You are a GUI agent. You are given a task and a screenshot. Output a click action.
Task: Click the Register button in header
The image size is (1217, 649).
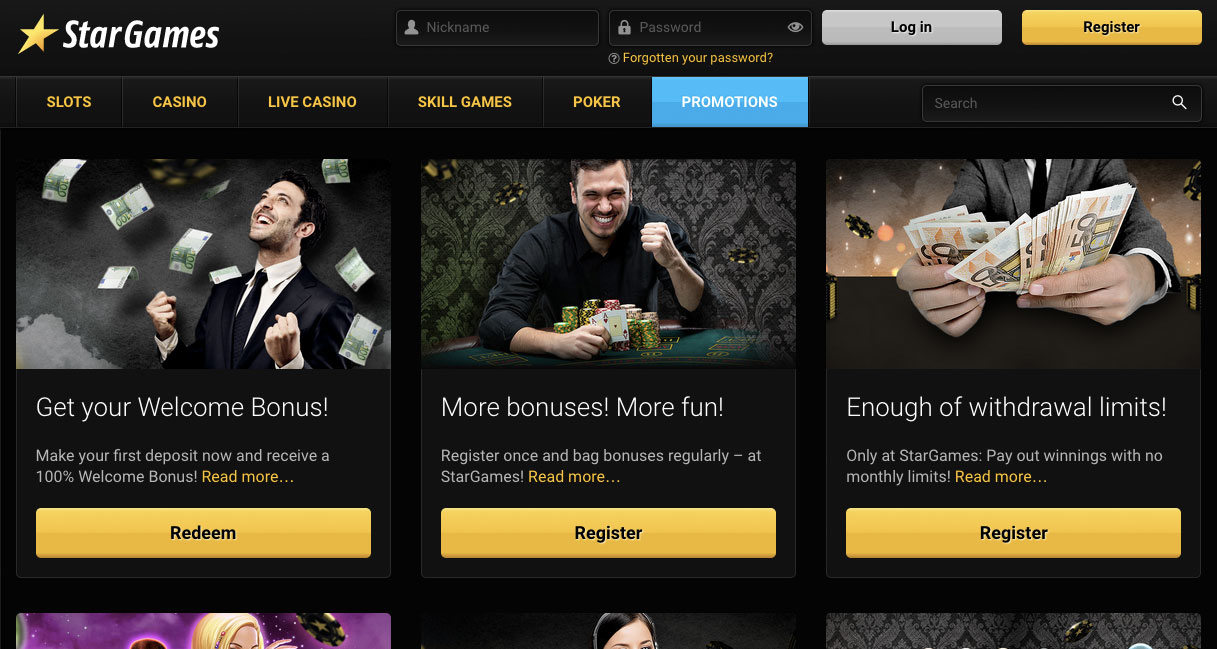click(1111, 27)
